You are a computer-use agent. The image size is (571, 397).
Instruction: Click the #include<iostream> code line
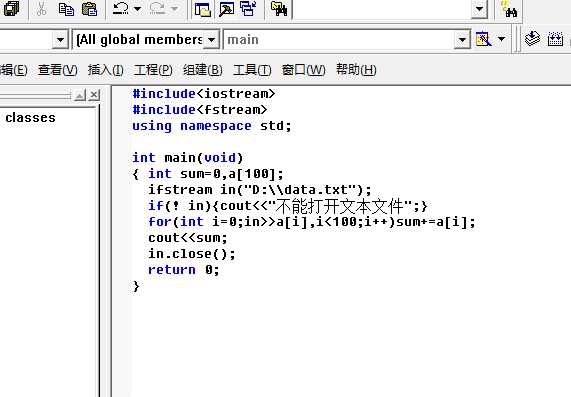[204, 94]
